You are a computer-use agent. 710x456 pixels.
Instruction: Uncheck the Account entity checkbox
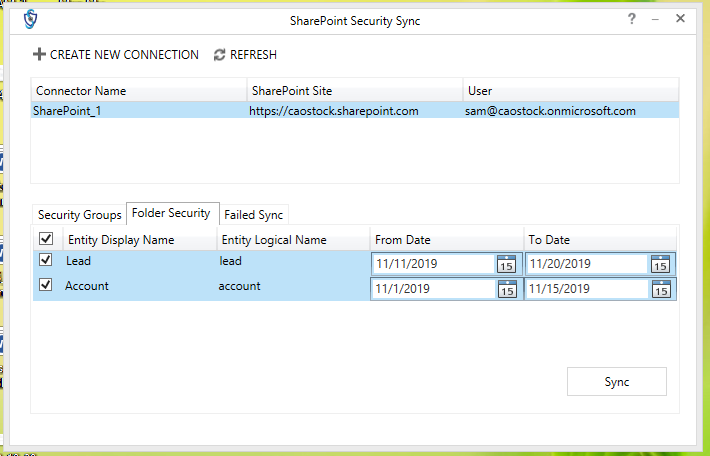pos(45,285)
